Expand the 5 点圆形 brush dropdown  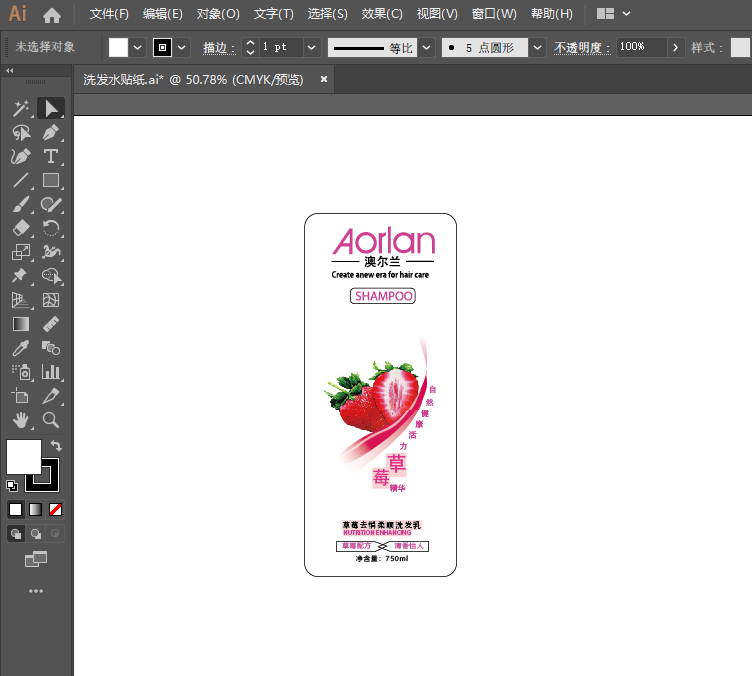point(538,47)
